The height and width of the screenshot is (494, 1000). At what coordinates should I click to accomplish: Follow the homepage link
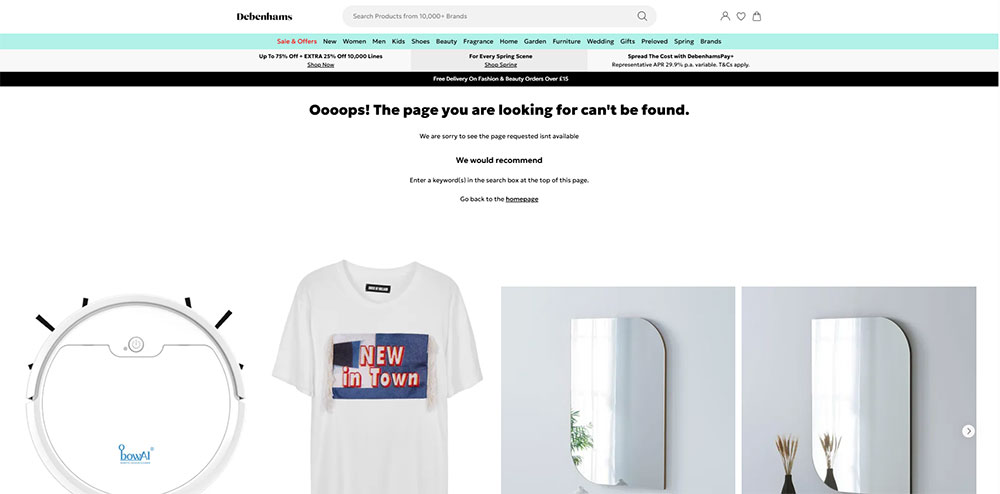pyautogui.click(x=522, y=199)
